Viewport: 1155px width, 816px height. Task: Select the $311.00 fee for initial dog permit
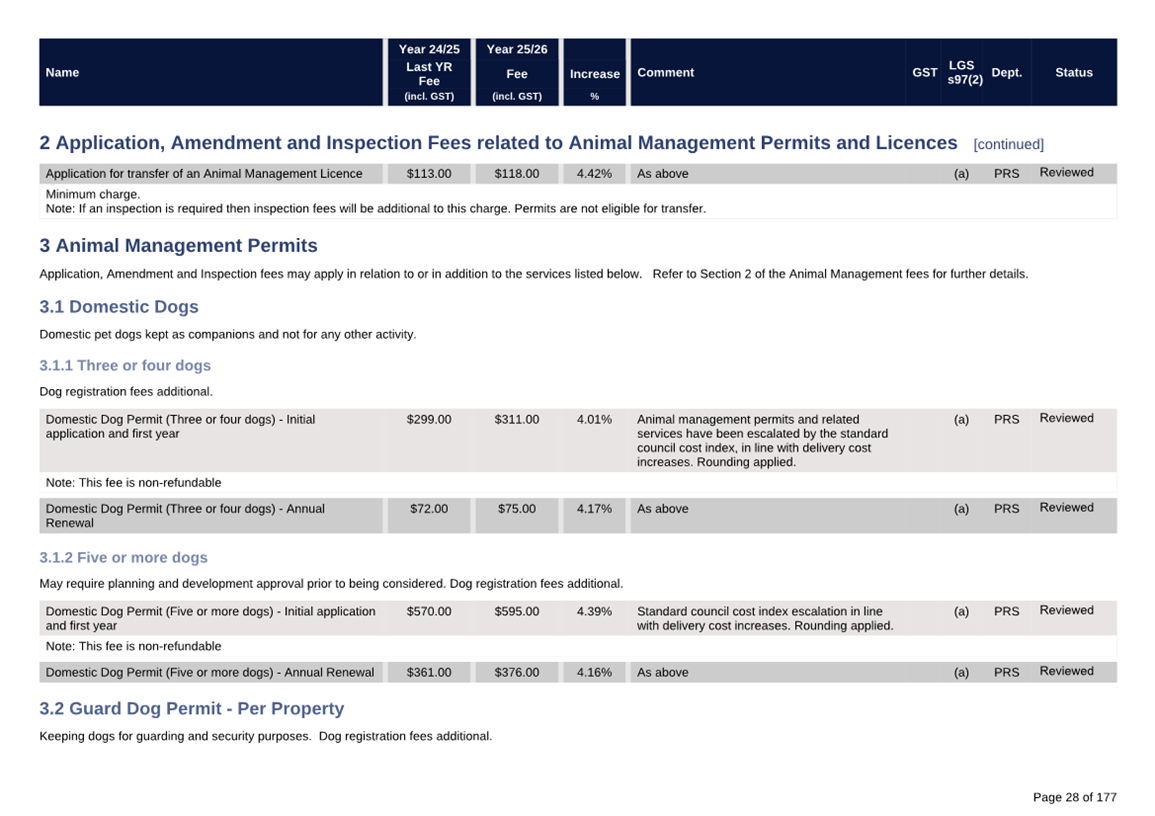516,420
